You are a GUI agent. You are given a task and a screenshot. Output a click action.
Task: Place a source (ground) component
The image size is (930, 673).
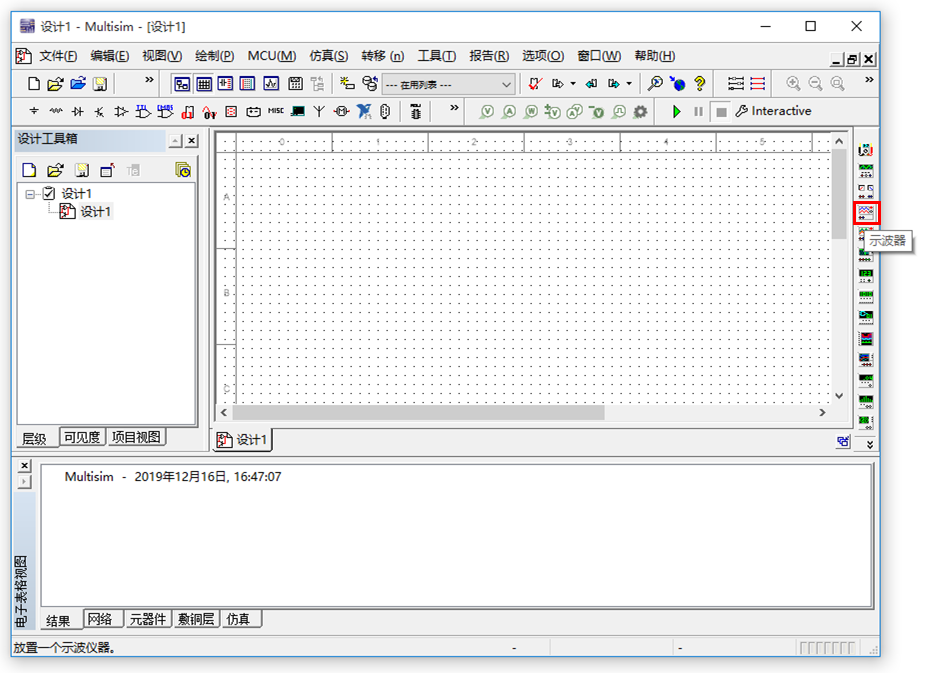click(34, 111)
